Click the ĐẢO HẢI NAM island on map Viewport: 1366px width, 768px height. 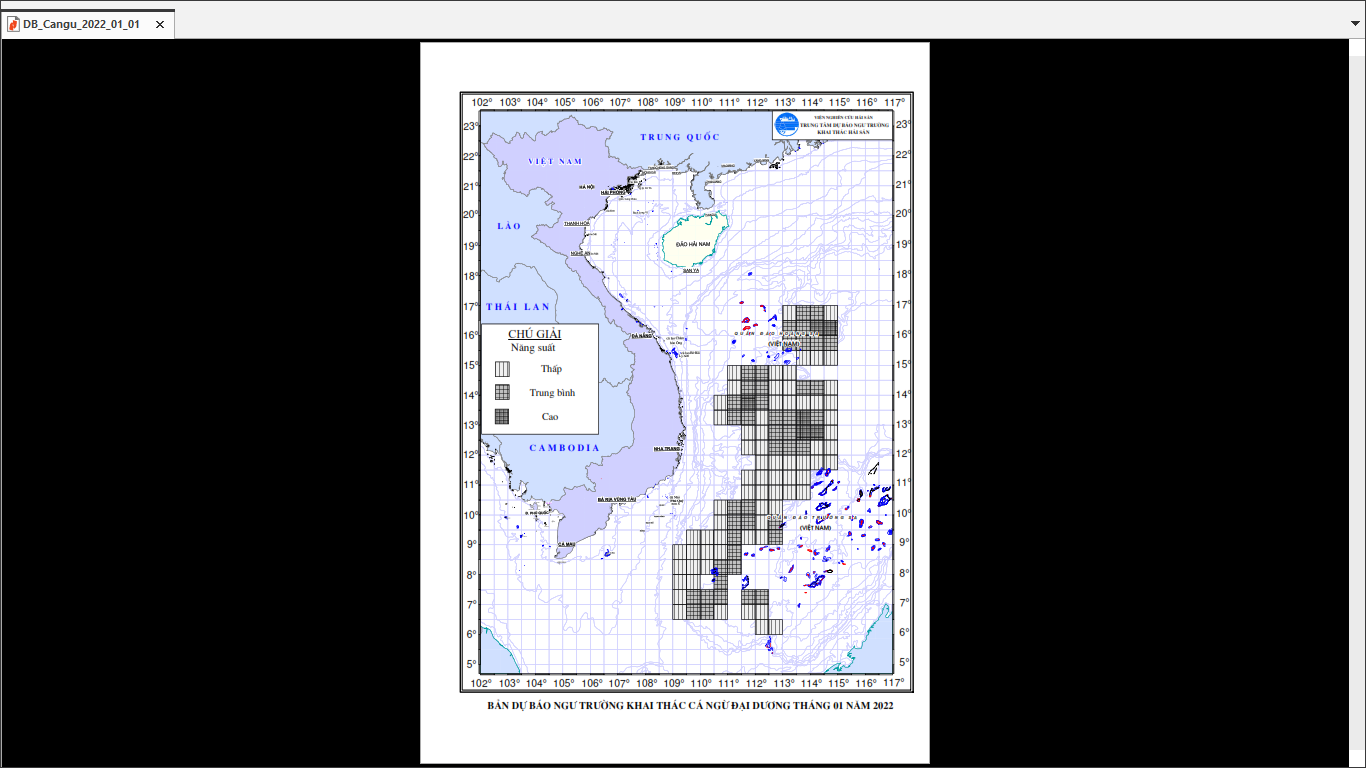tap(693, 243)
